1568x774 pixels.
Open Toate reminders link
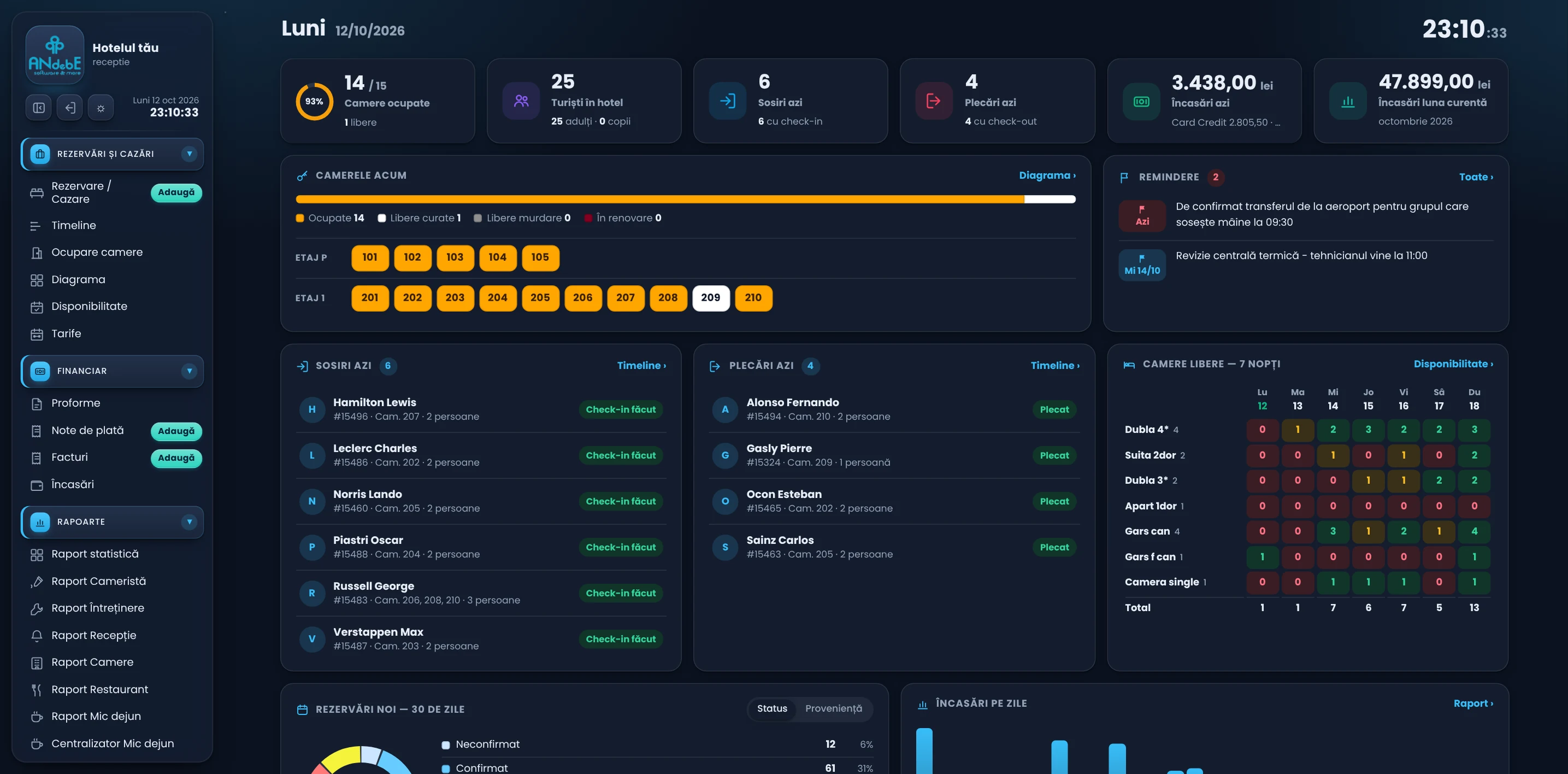click(1476, 177)
